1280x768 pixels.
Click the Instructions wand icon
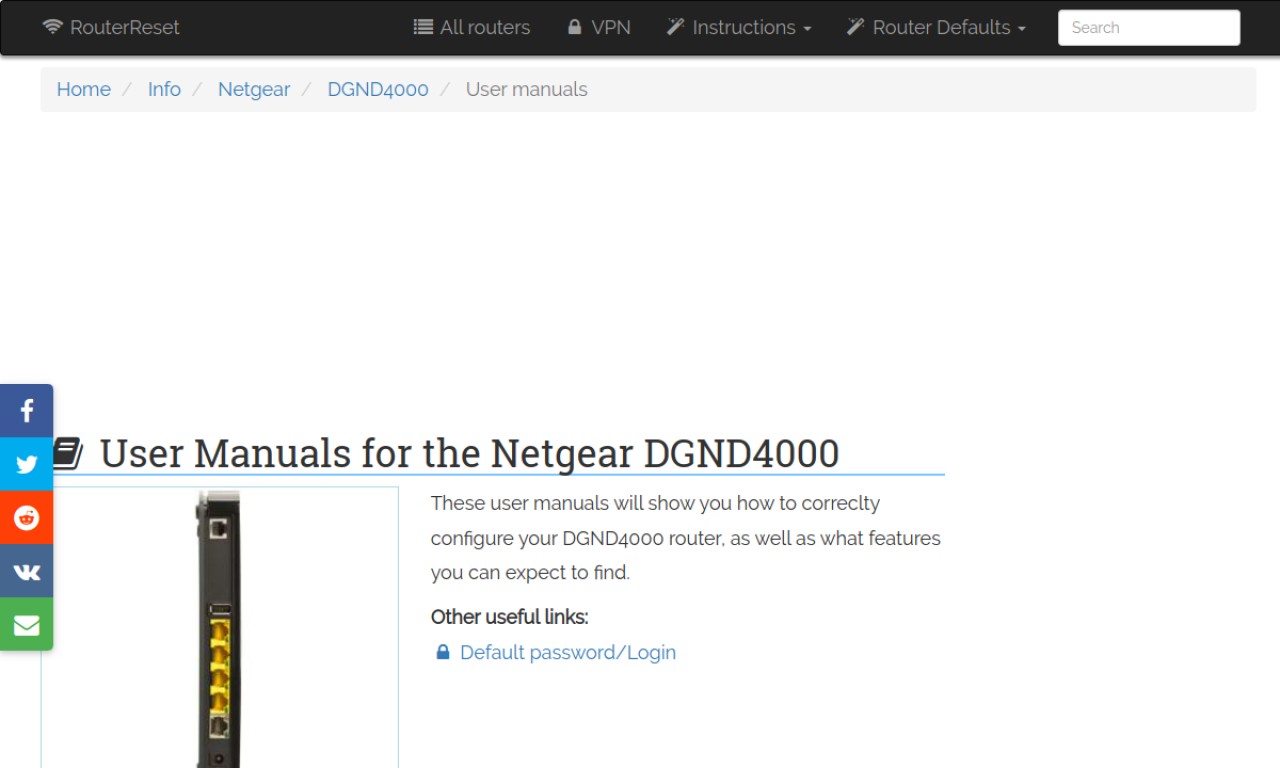coord(675,27)
